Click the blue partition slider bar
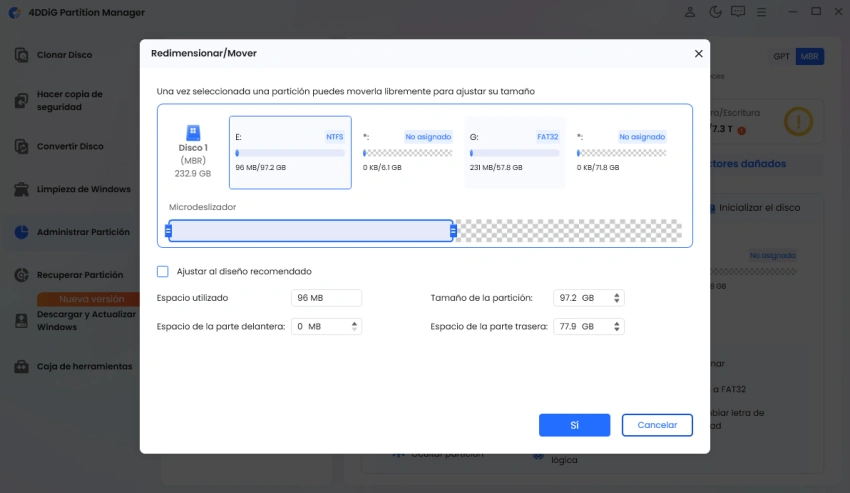The image size is (850, 493). pos(311,231)
